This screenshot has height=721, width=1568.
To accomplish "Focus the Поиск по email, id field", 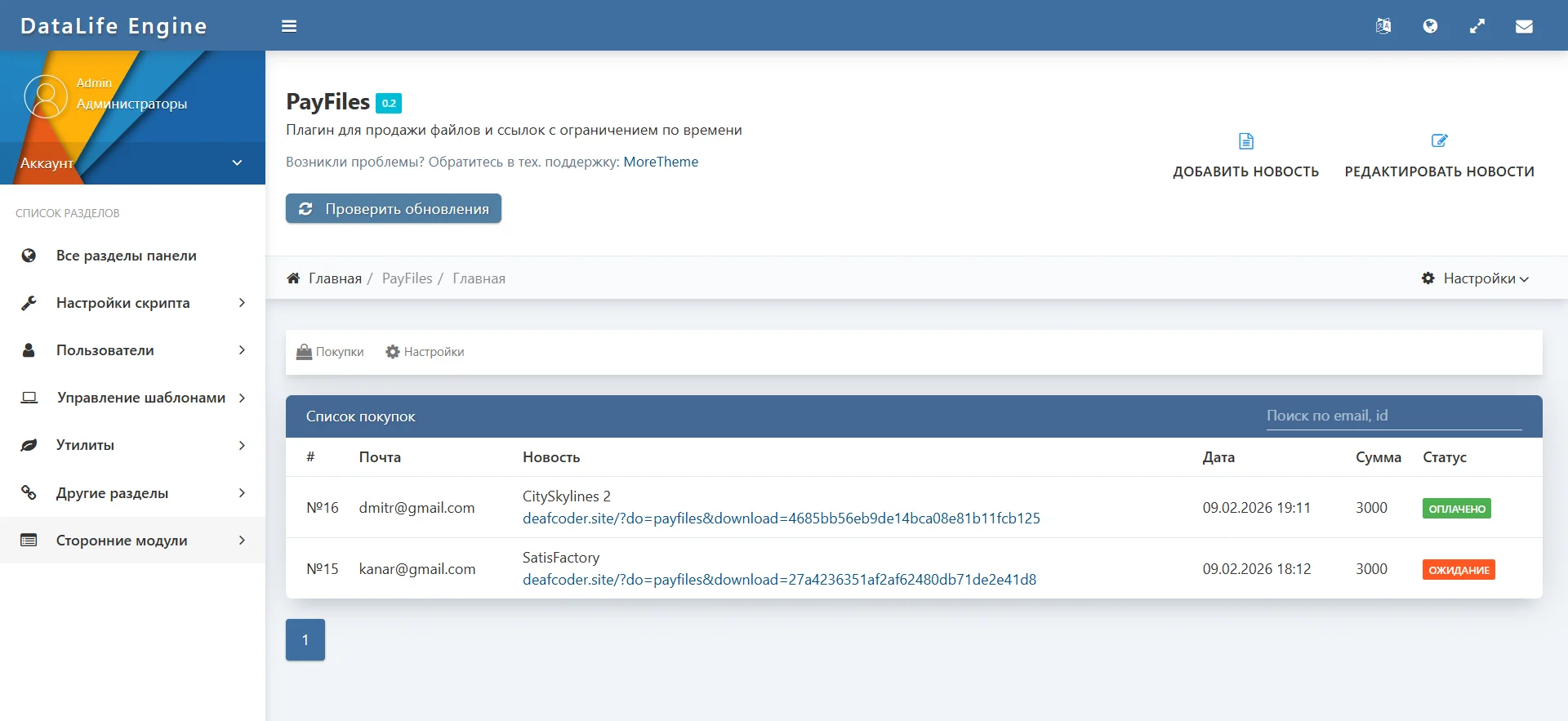I will 1393,416.
